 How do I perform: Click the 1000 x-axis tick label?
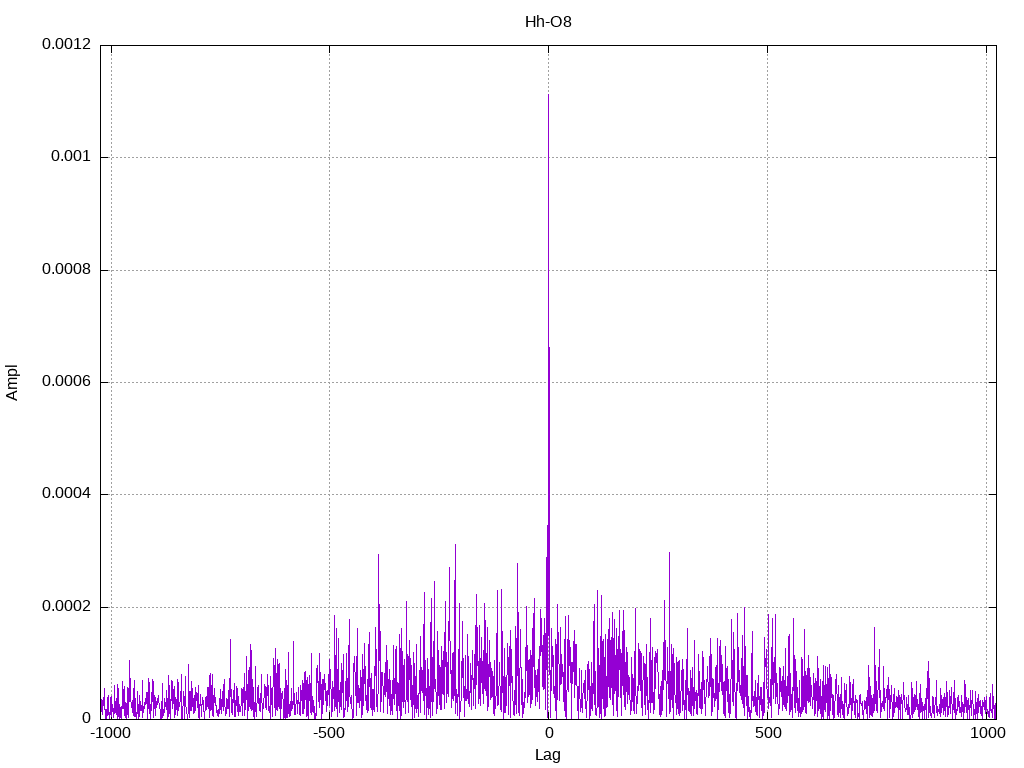click(987, 733)
